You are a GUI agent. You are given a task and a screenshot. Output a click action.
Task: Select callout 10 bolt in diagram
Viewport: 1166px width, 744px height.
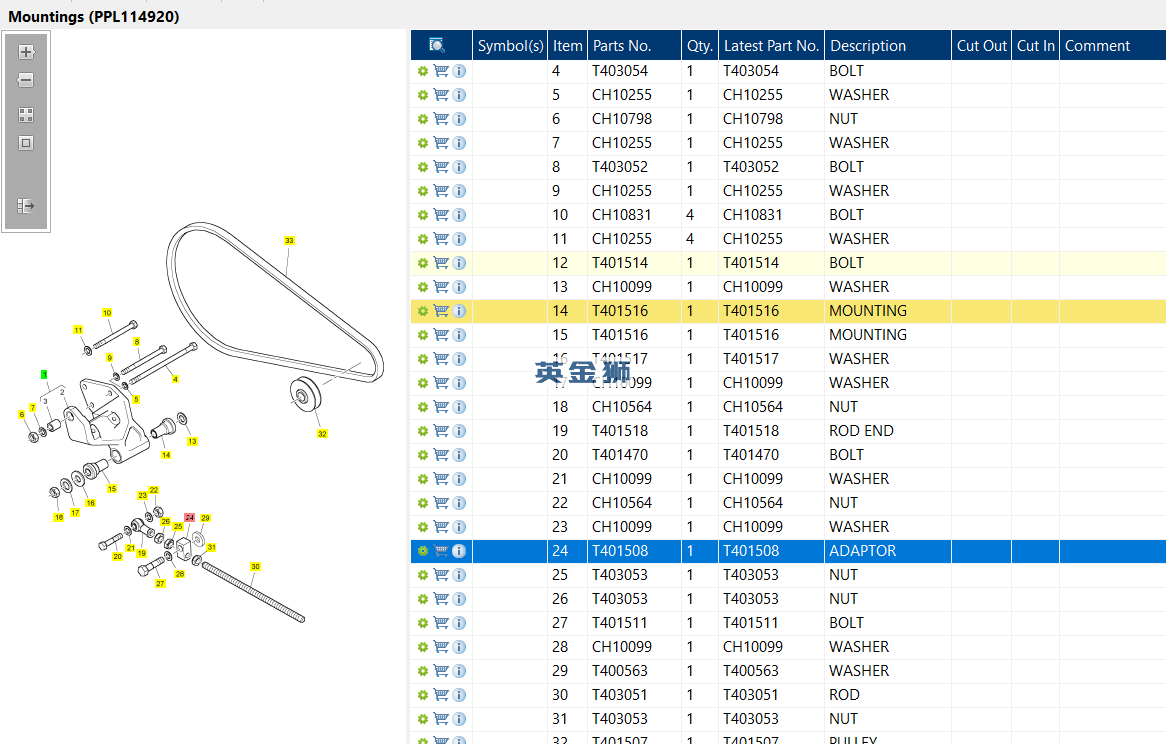(x=107, y=313)
